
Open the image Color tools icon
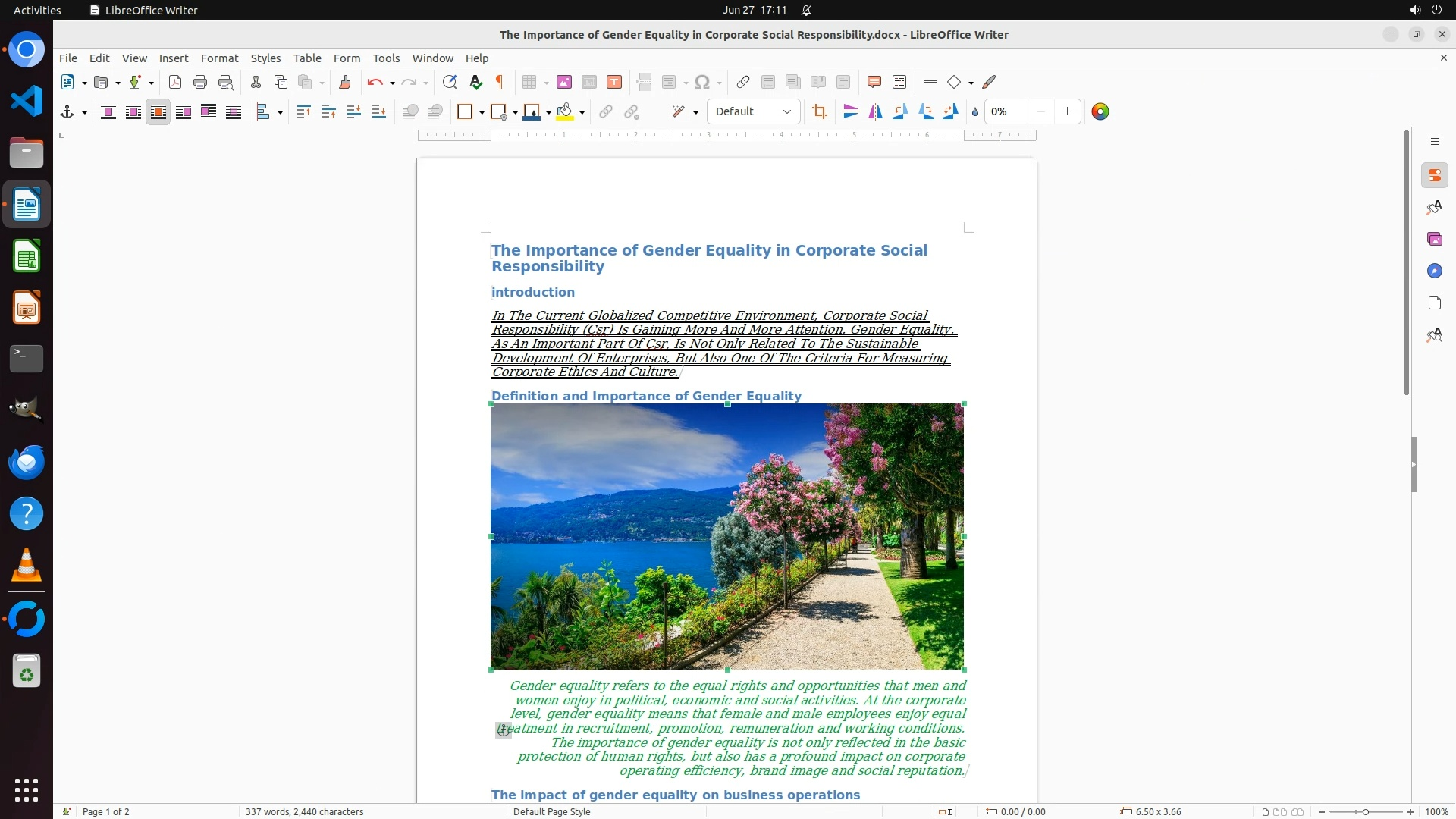(1100, 112)
